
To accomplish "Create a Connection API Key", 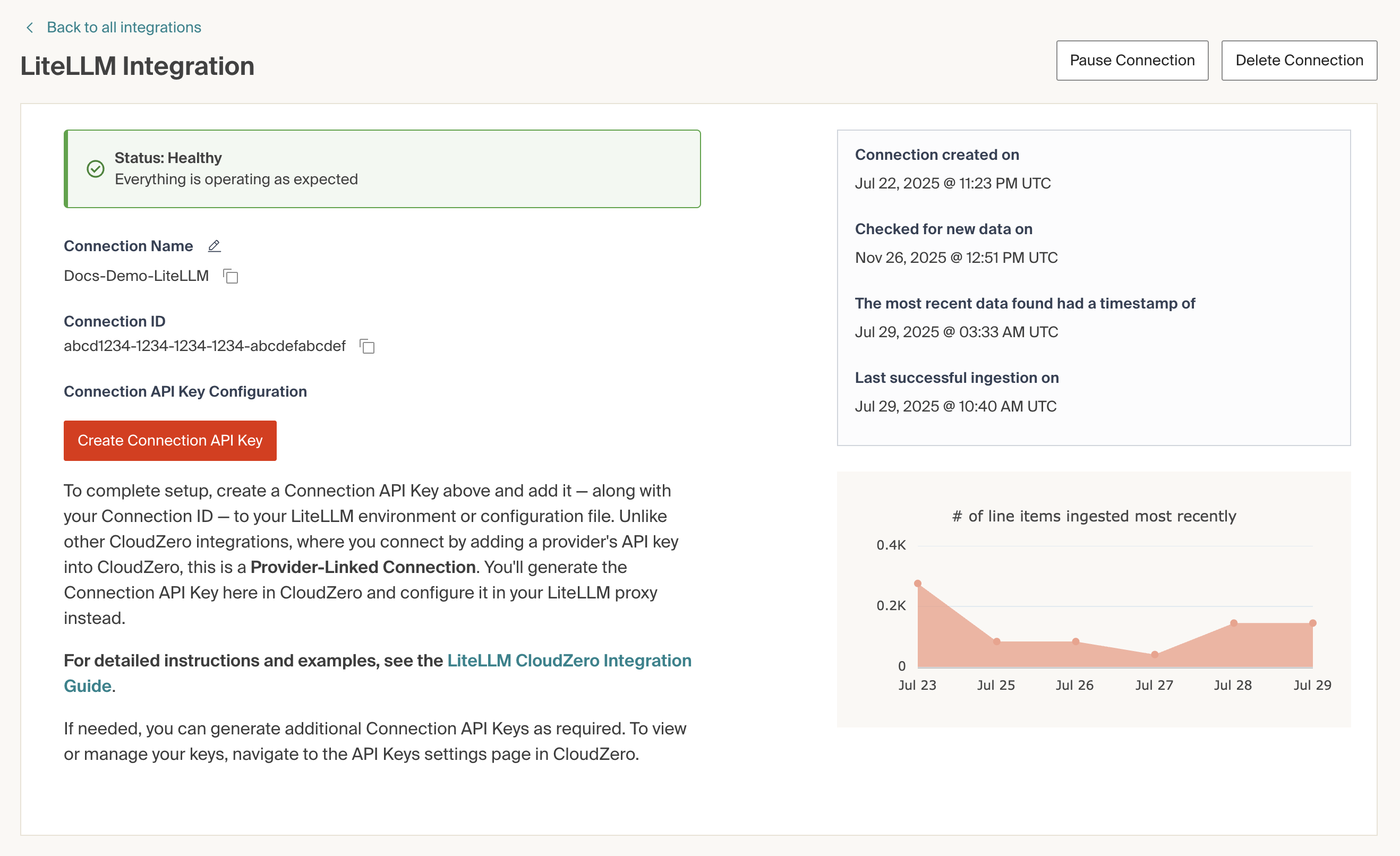I will point(170,440).
